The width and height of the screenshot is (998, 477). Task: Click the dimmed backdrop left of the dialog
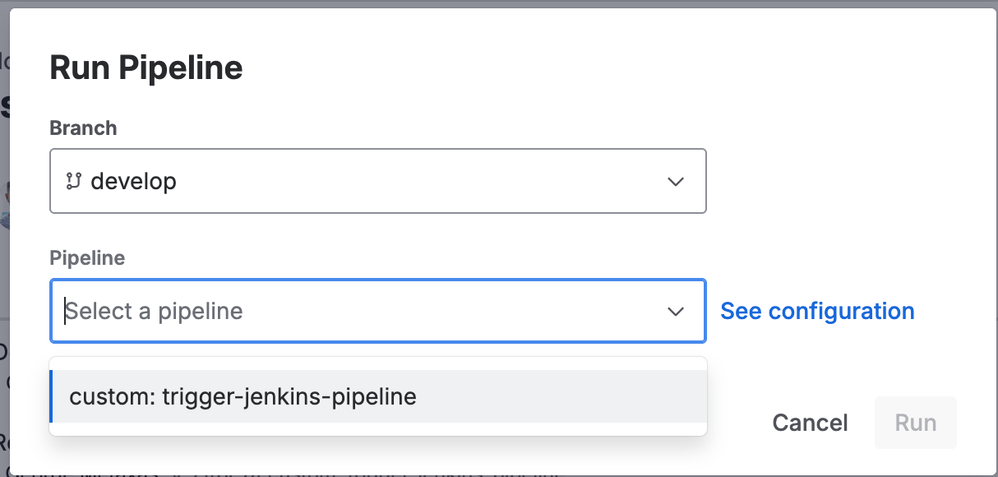(4, 255)
